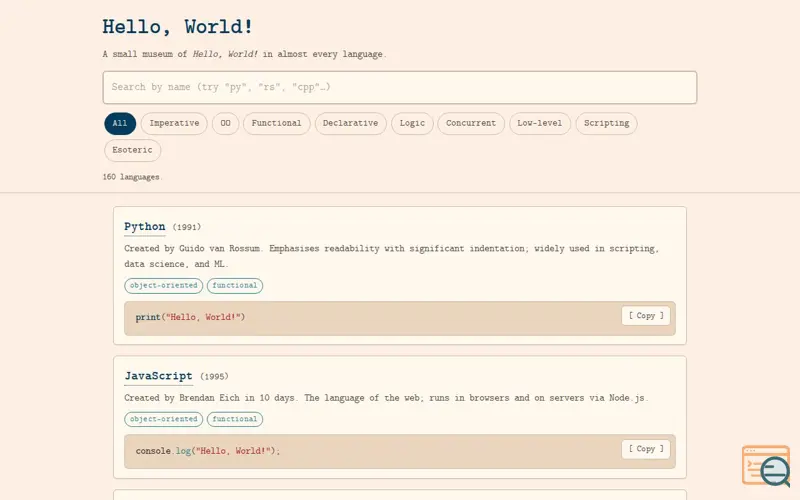Filter by Logic languages
The height and width of the screenshot is (500, 800).
(412, 123)
